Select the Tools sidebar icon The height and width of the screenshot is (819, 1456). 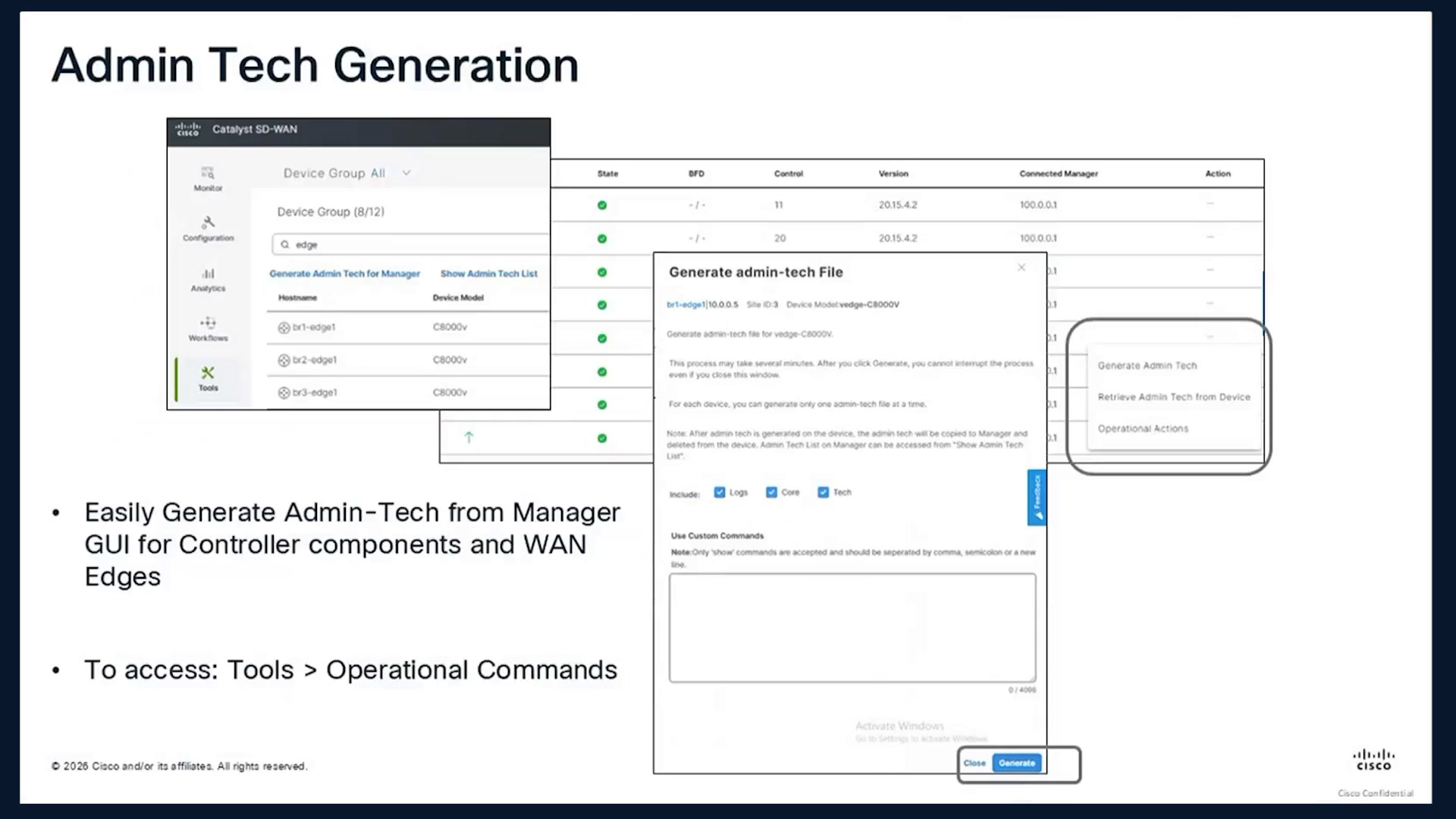[208, 372]
